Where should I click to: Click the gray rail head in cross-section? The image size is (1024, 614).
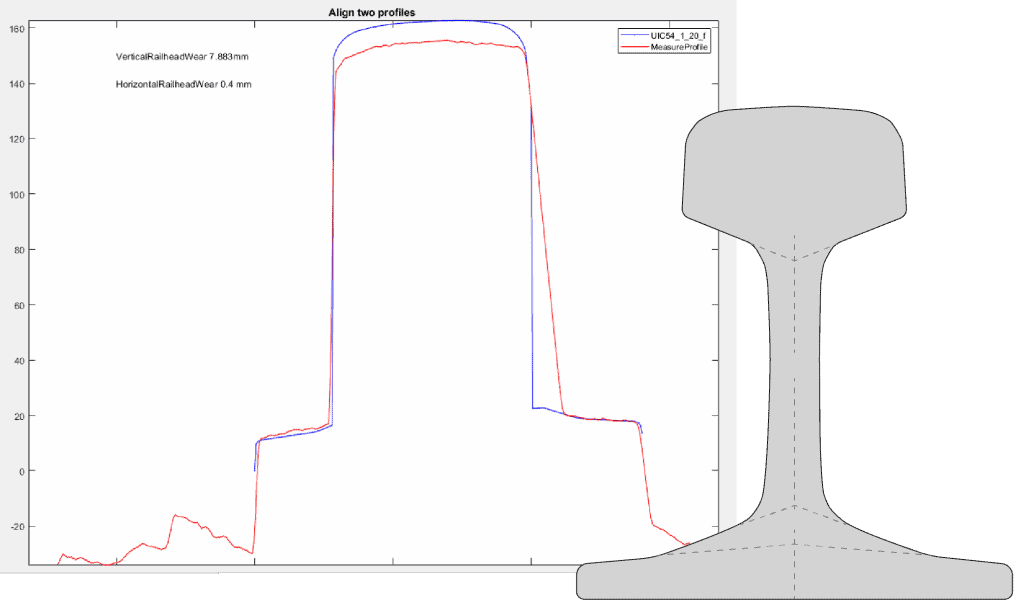point(794,165)
